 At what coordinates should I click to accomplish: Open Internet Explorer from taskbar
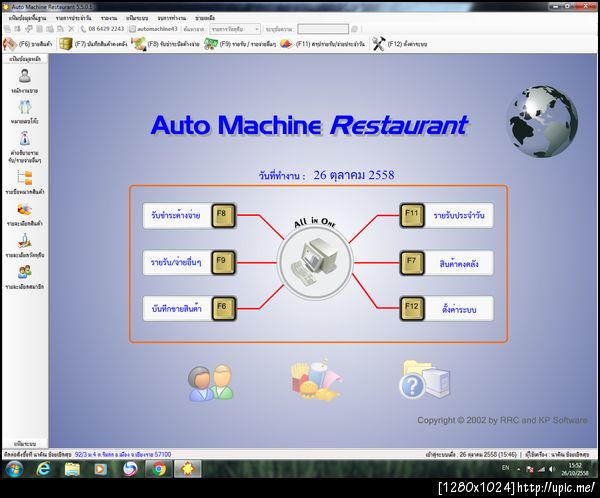(x=43, y=469)
